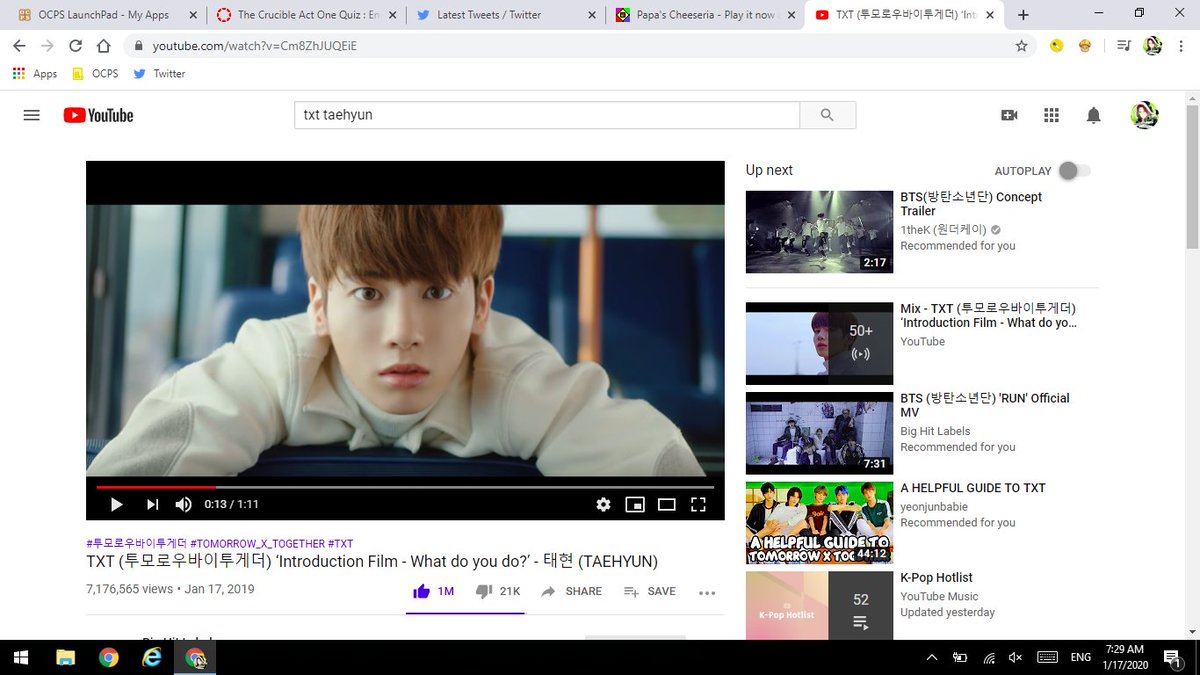The height and width of the screenshot is (675, 1200).
Task: Open the Twitter bookmark
Action: click(159, 74)
